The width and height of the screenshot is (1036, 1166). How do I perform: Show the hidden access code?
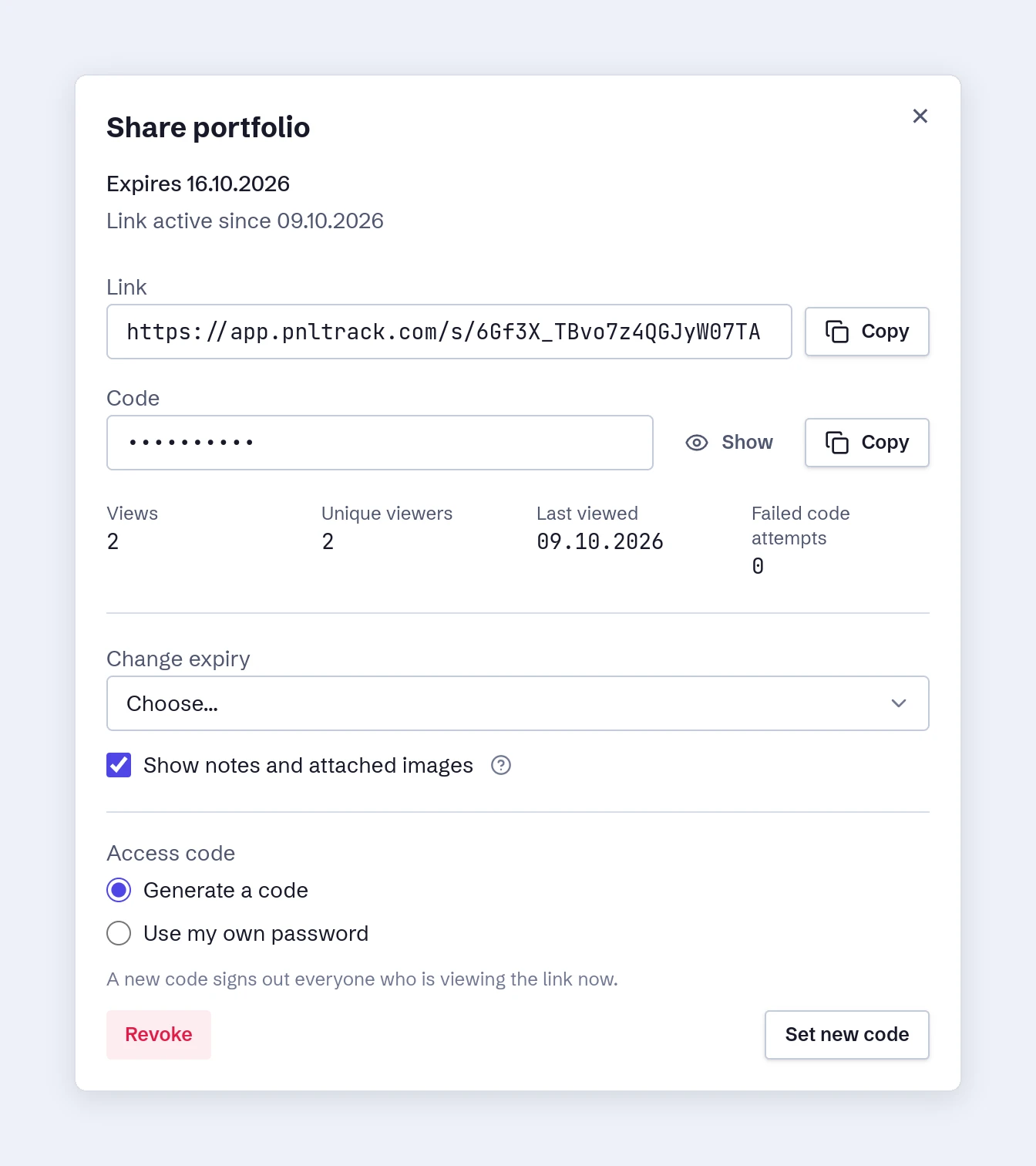(729, 443)
